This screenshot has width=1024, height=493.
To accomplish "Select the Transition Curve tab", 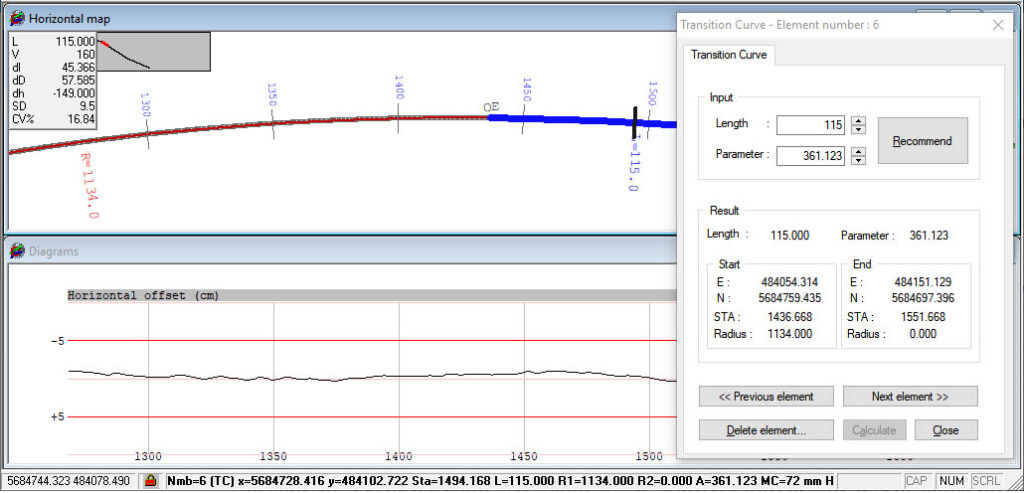I will (728, 55).
